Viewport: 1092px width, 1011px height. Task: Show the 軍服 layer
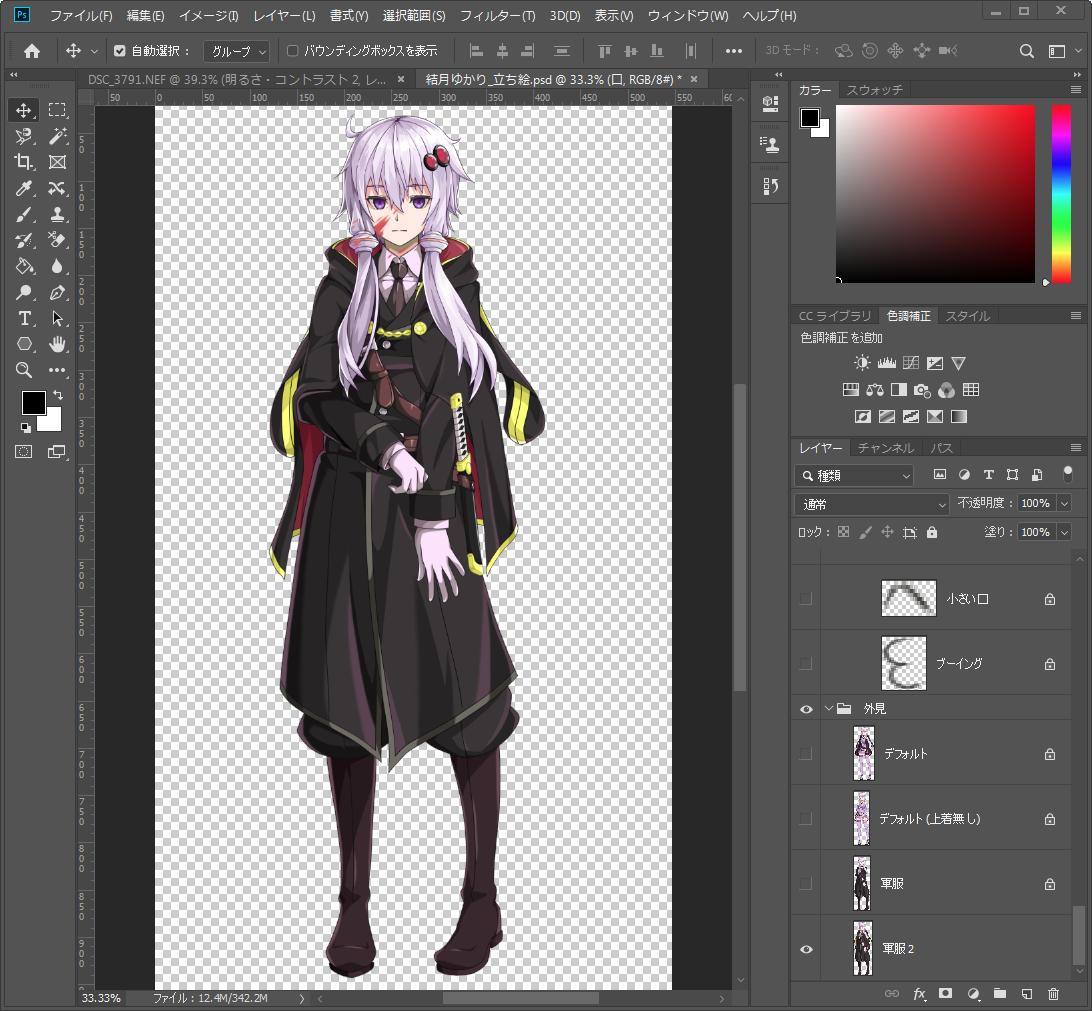point(806,884)
